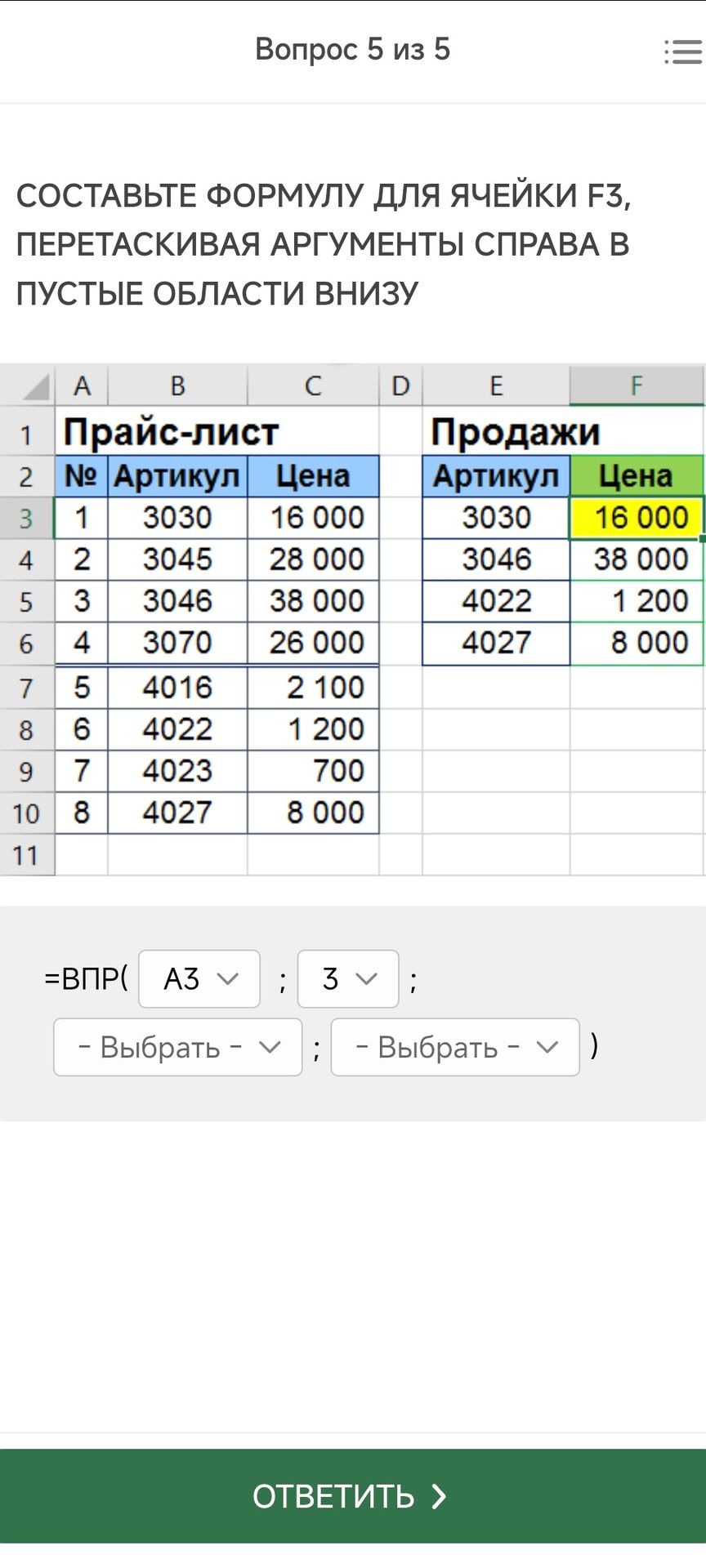706x1568 pixels.
Task: Open the first empty Выбрать dropdown
Action: tap(178, 1047)
